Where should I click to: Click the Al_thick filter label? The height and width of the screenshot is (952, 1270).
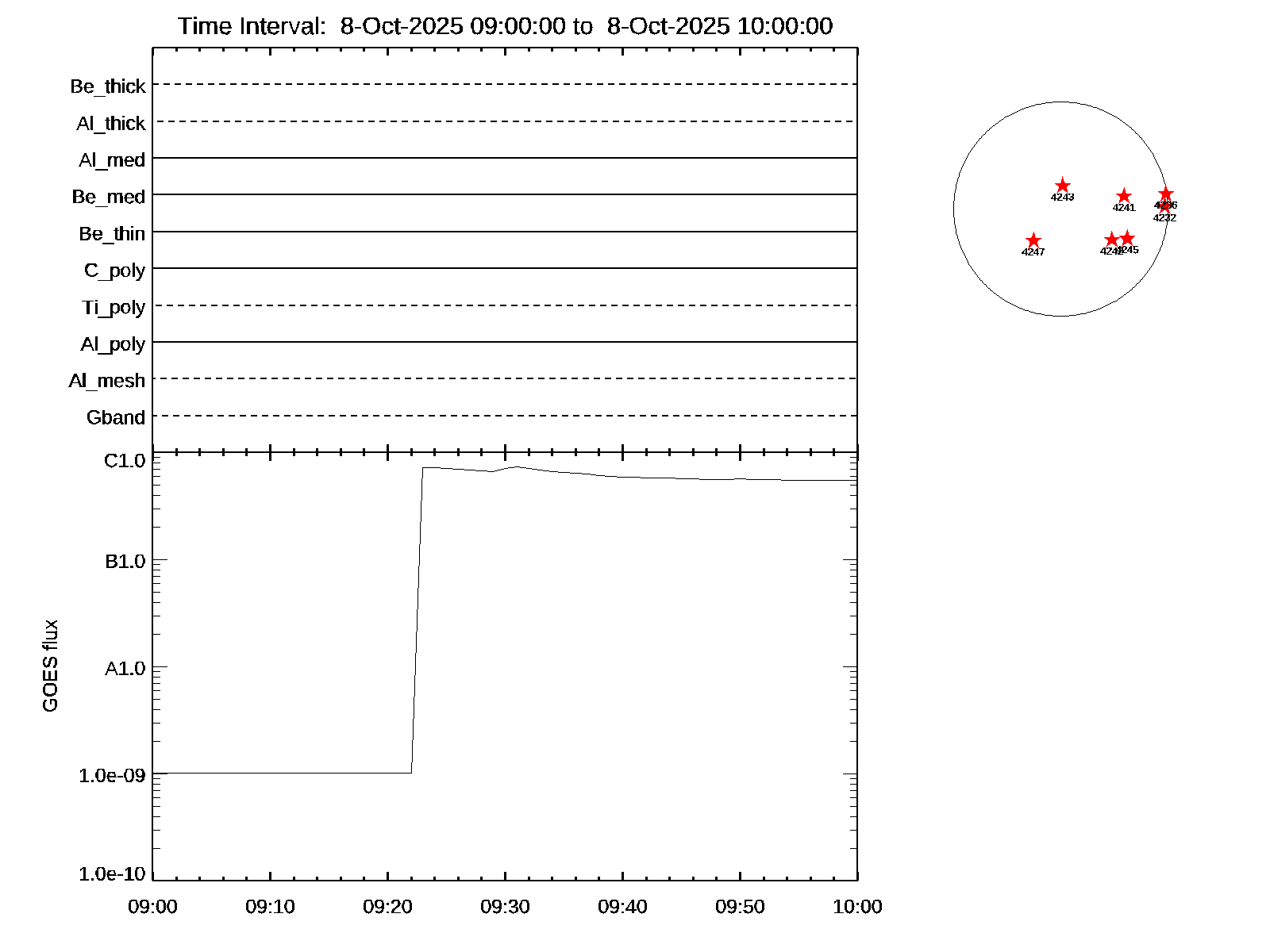(x=111, y=123)
